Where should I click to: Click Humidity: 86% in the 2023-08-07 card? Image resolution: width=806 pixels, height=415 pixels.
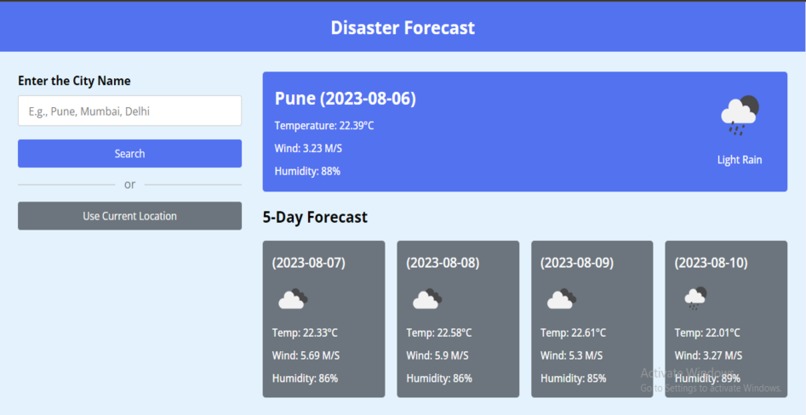[305, 378]
